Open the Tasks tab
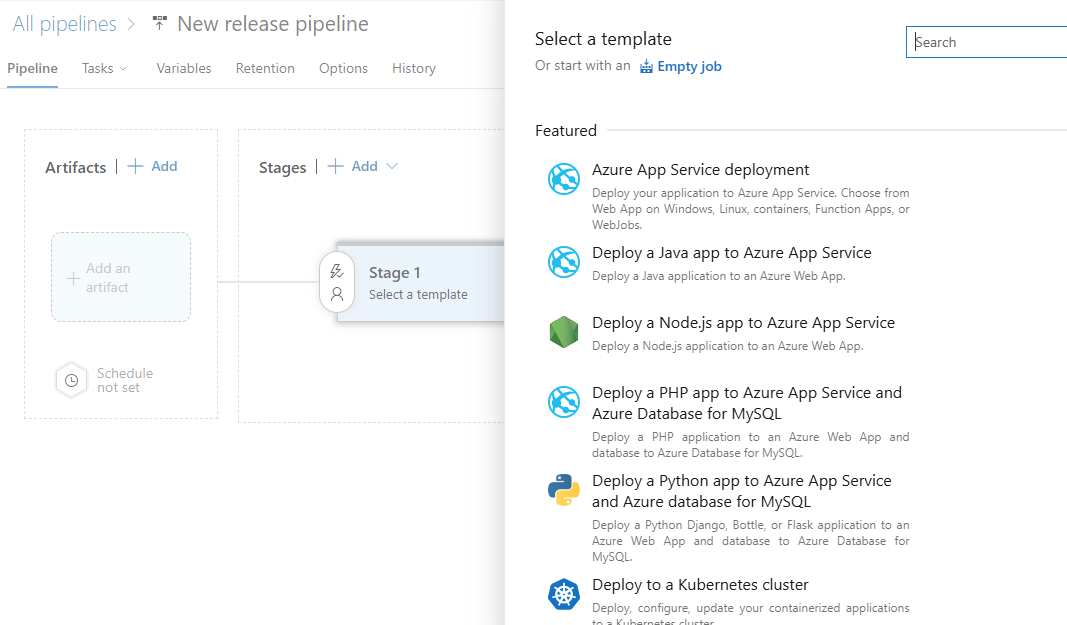This screenshot has height=625, width=1067. (97, 68)
